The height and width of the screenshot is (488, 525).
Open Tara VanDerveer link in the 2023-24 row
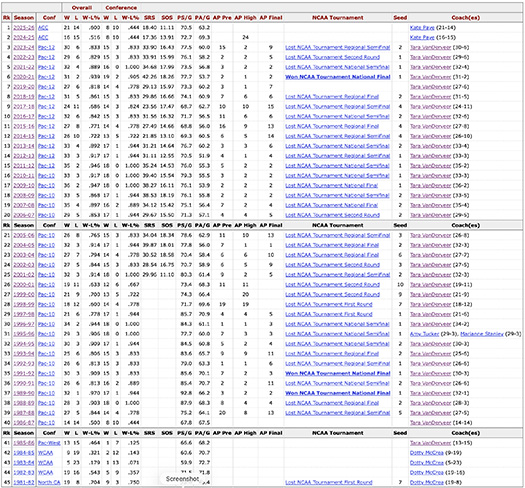430,47
